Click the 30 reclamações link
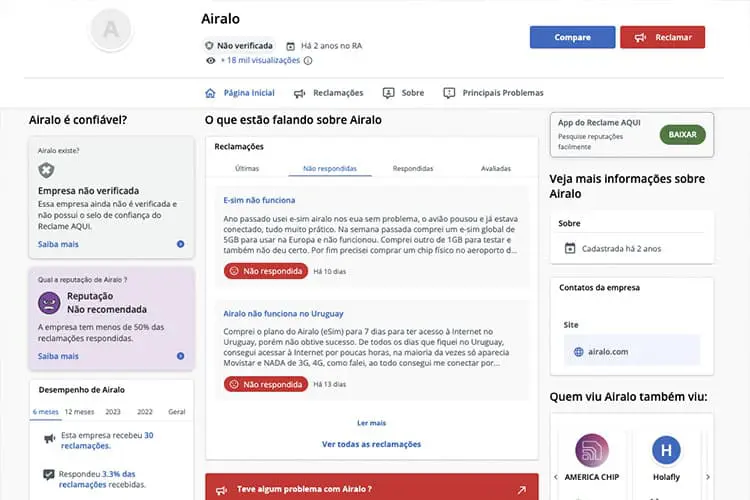The image size is (750, 500). point(107,441)
